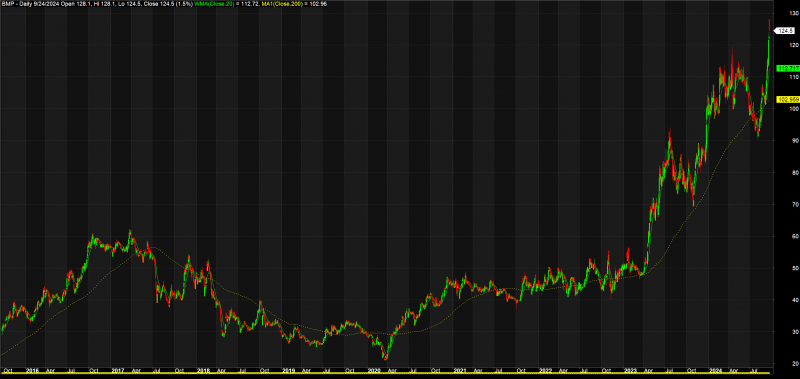Click the 2017 year label on time axis
The image size is (800, 379).
click(118, 370)
